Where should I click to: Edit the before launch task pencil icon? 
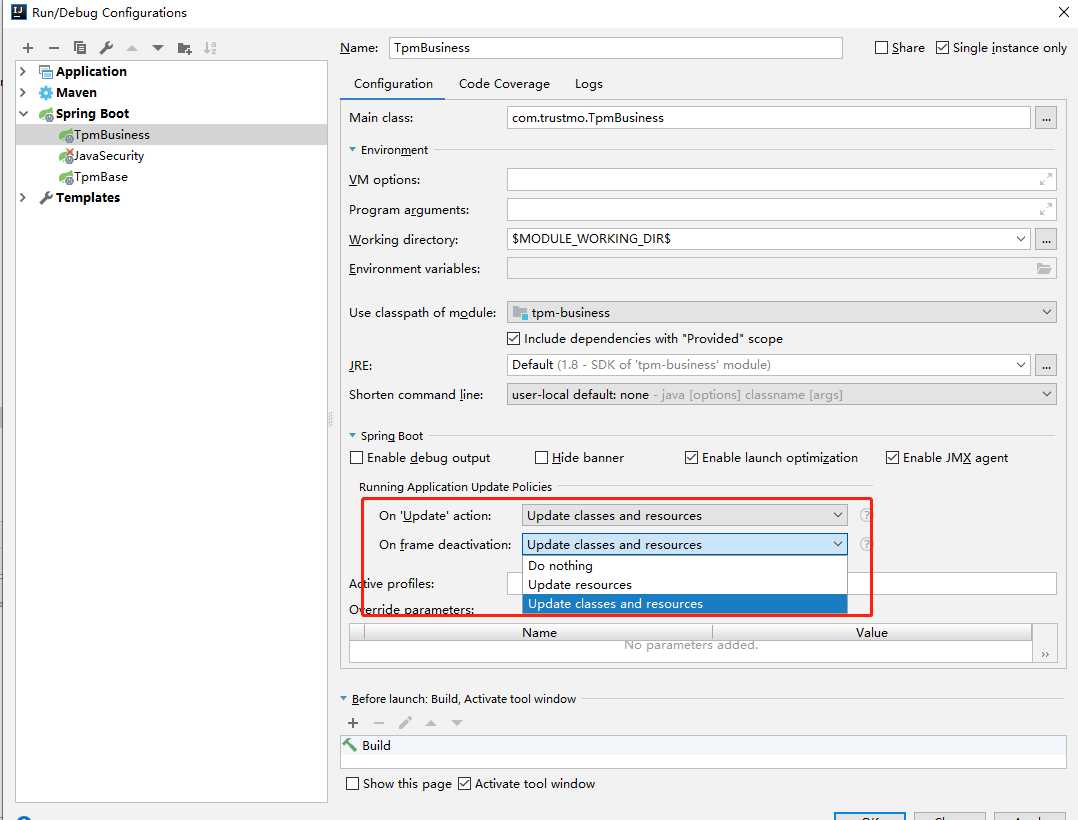point(405,723)
